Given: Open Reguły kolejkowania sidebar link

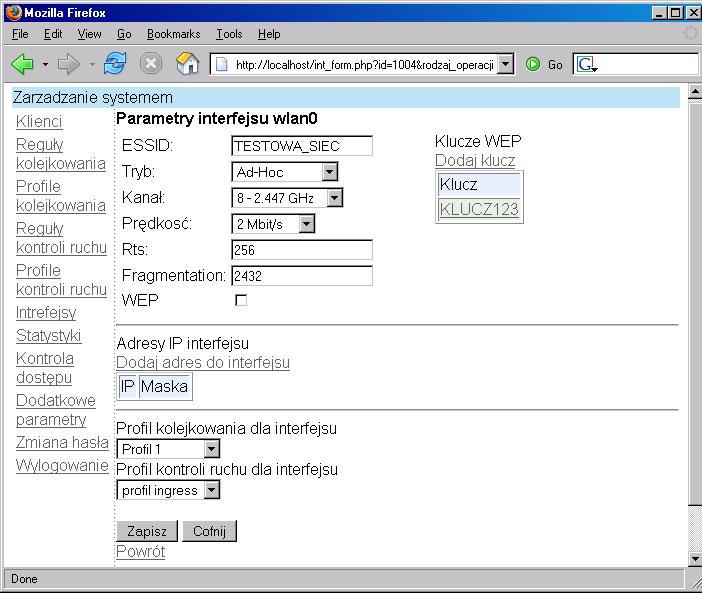Looking at the screenshot, I should click(x=60, y=154).
